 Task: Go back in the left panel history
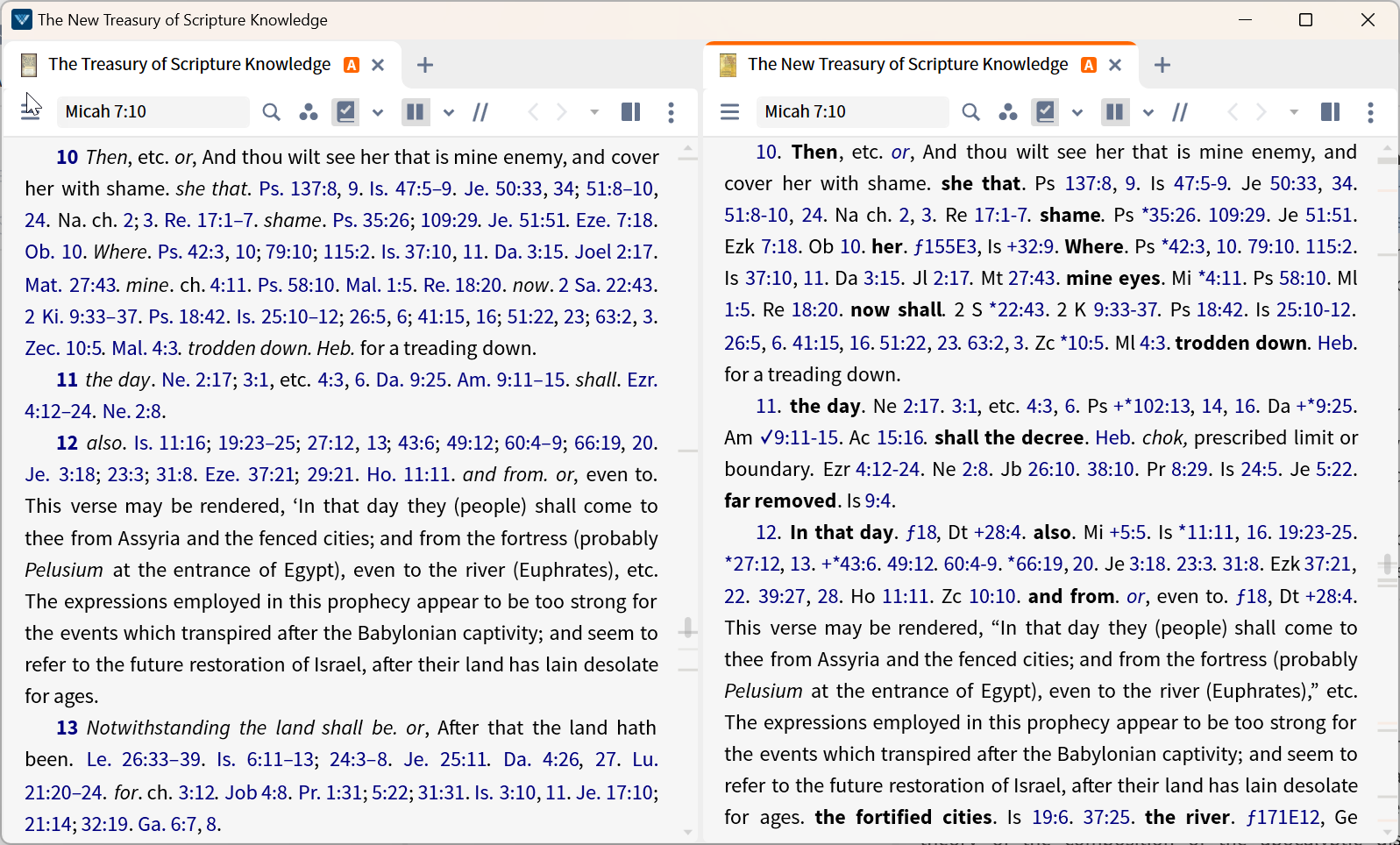pyautogui.click(x=533, y=111)
